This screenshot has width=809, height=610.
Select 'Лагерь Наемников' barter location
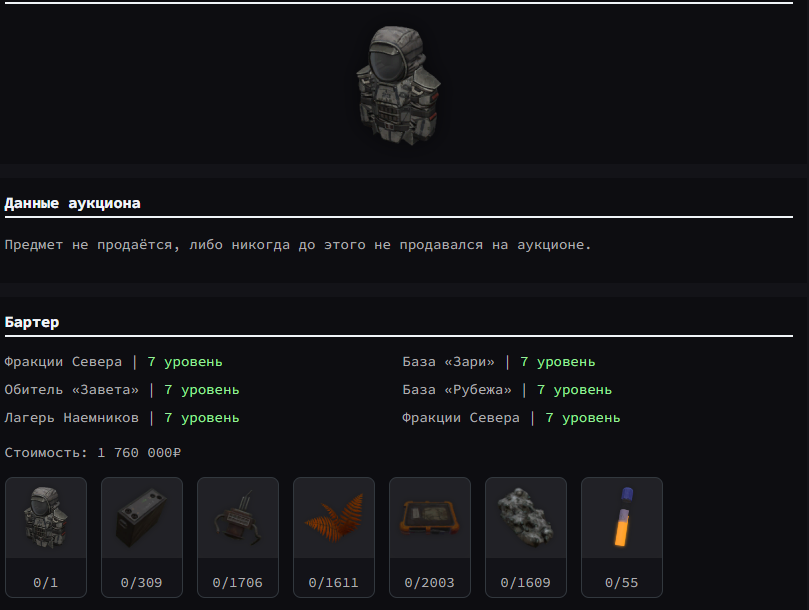pos(72,418)
